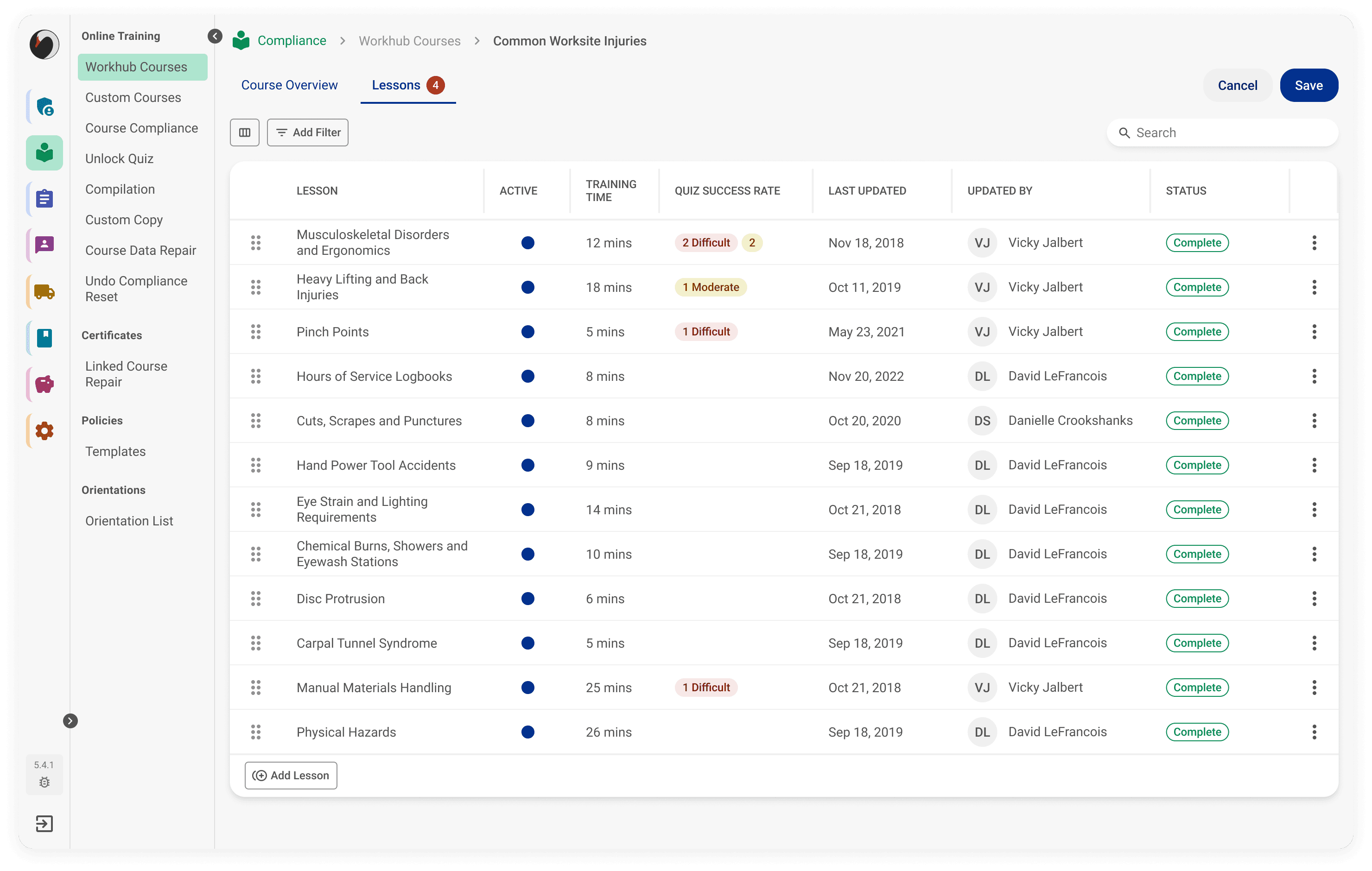Viewport: 1372px width, 871px height.
Task: Click the clipboard forms sidebar icon
Action: (44, 199)
